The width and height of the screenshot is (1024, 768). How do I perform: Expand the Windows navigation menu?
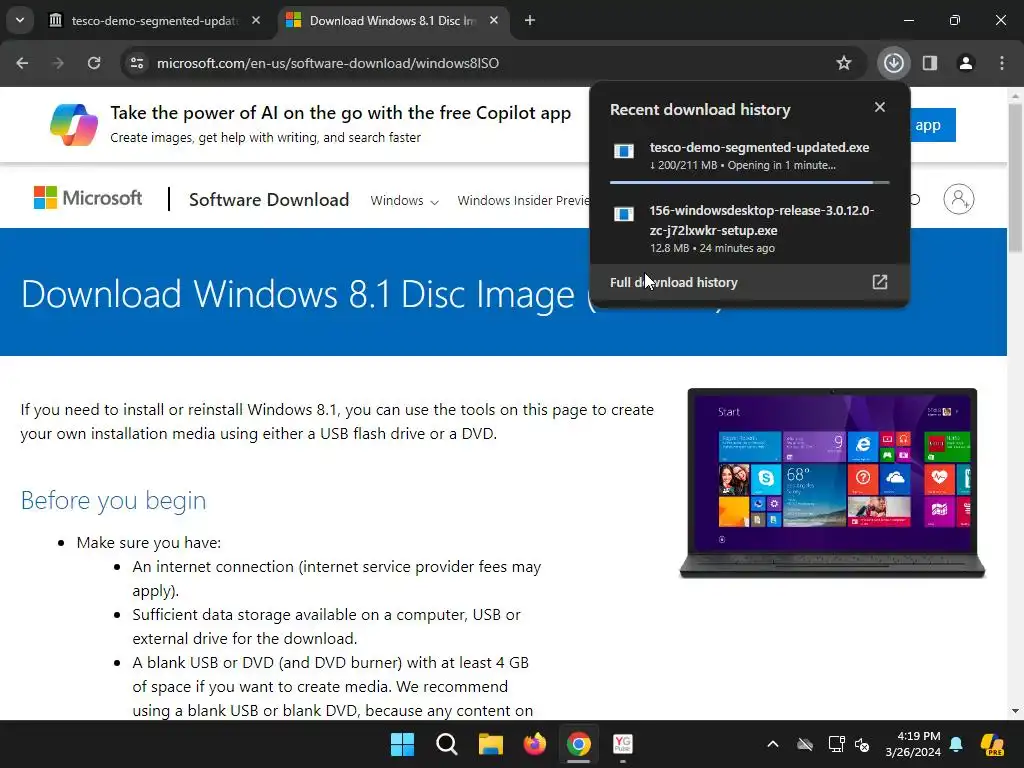[404, 200]
